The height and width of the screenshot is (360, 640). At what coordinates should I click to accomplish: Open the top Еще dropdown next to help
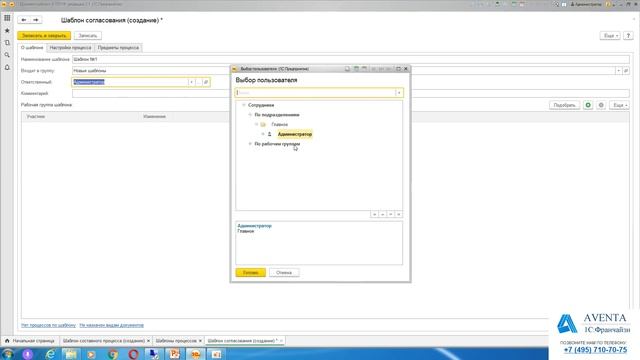[610, 36]
